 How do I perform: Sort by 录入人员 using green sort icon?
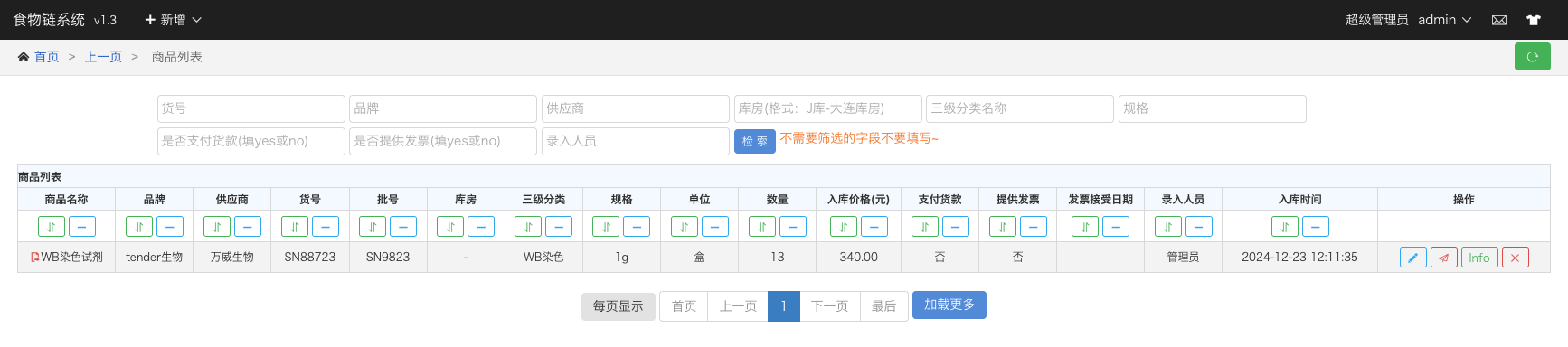click(1168, 227)
